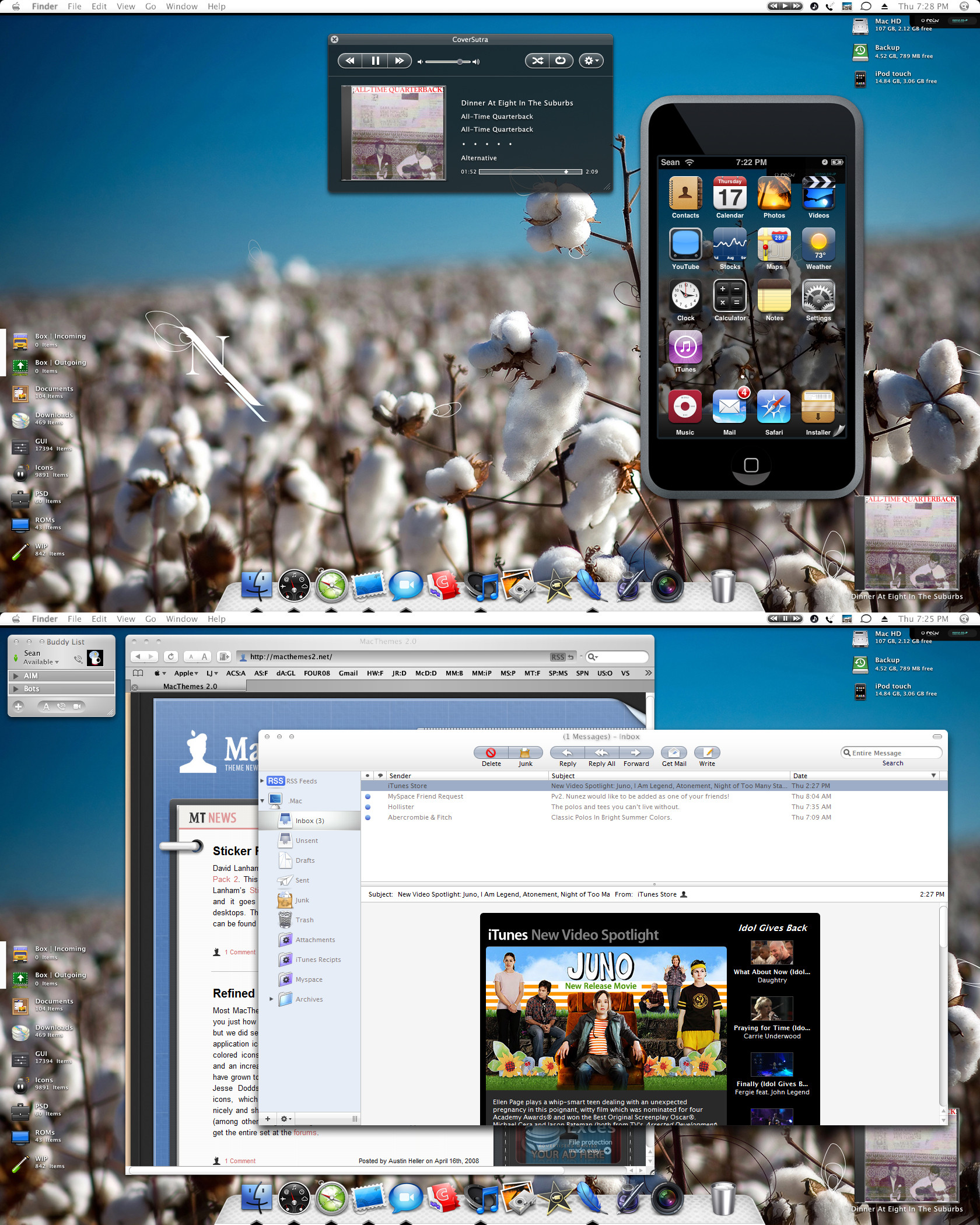
Task: Show the bookmarks bar overflow chevron menu
Action: (648, 673)
